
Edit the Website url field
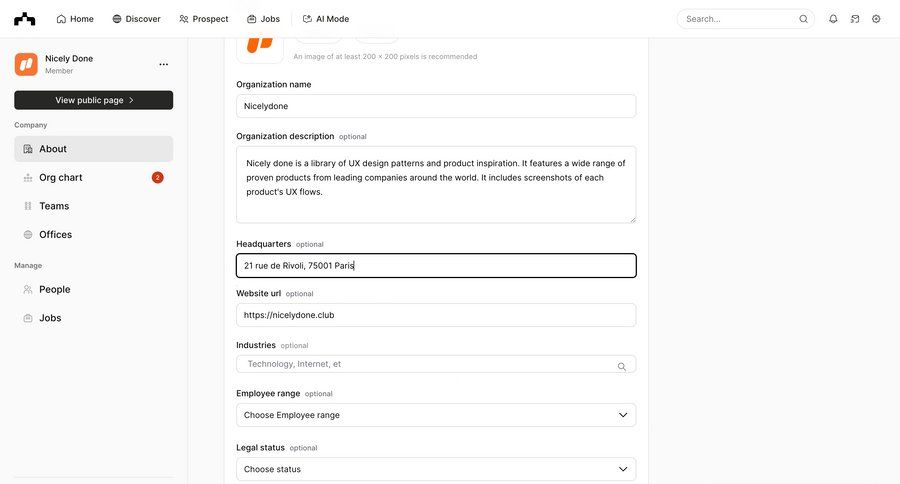pyautogui.click(x=436, y=315)
